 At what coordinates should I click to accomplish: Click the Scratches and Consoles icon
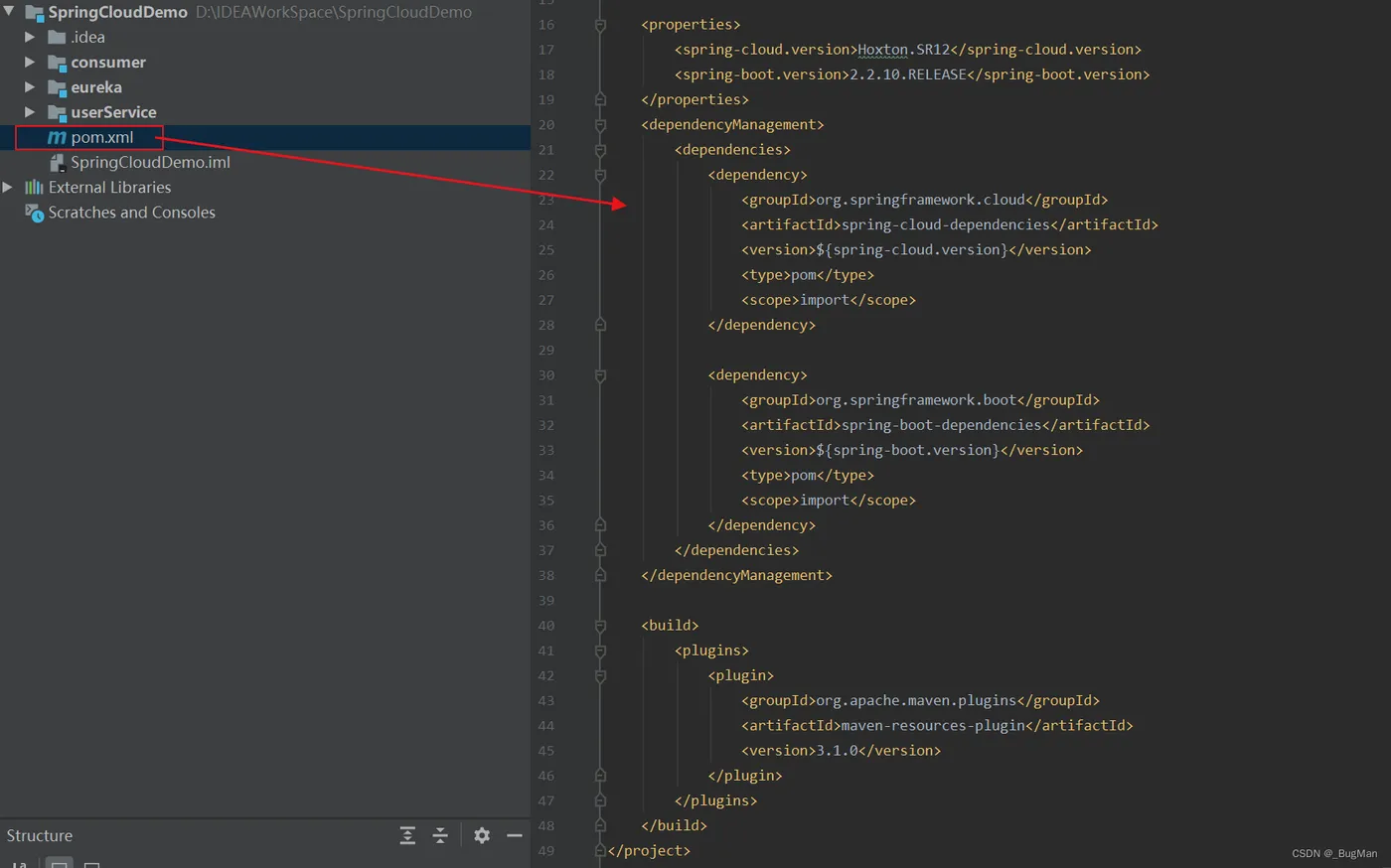point(34,213)
